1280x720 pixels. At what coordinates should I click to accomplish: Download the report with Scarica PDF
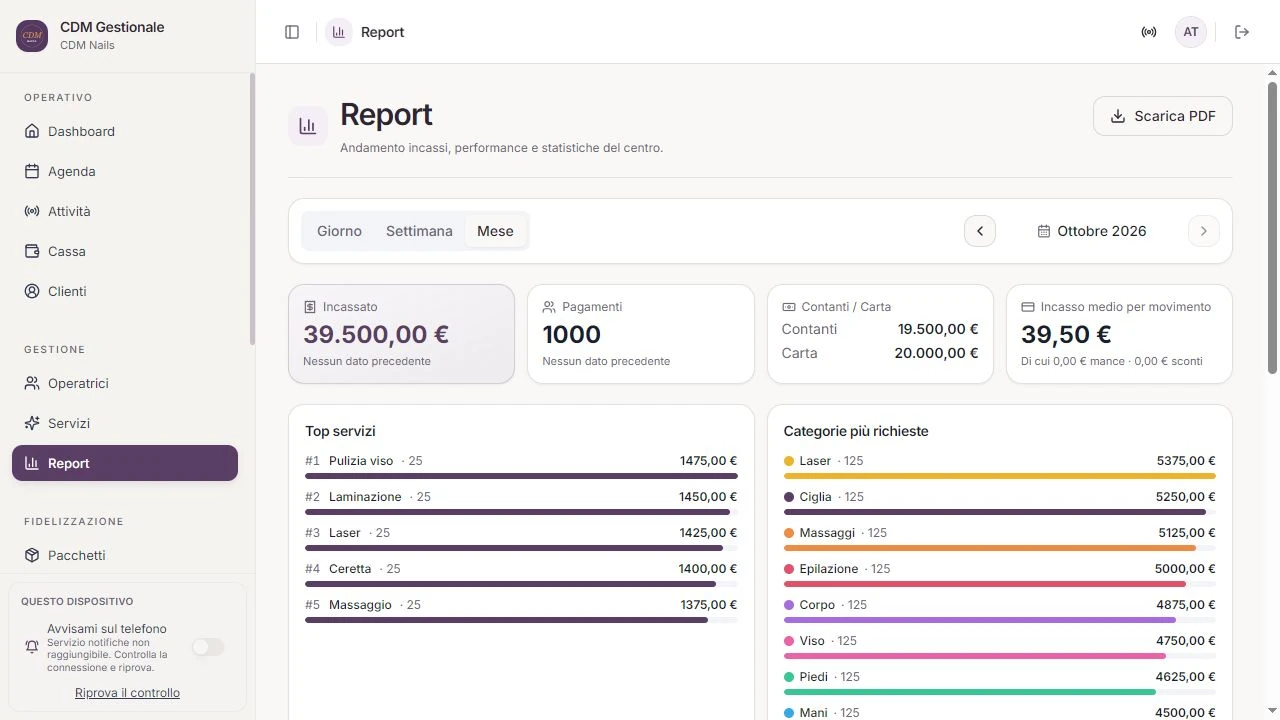click(x=1162, y=116)
